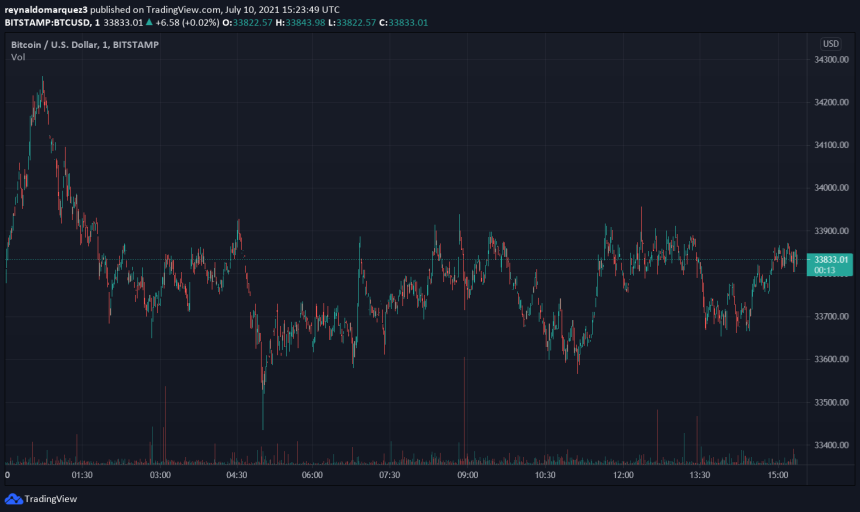Select the 06:00 time axis marker

[312, 476]
